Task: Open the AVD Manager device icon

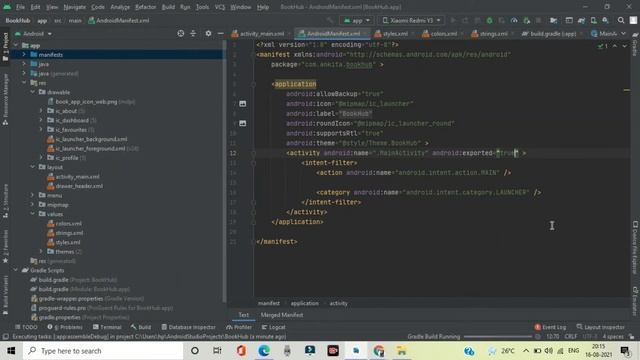Action: point(593,20)
